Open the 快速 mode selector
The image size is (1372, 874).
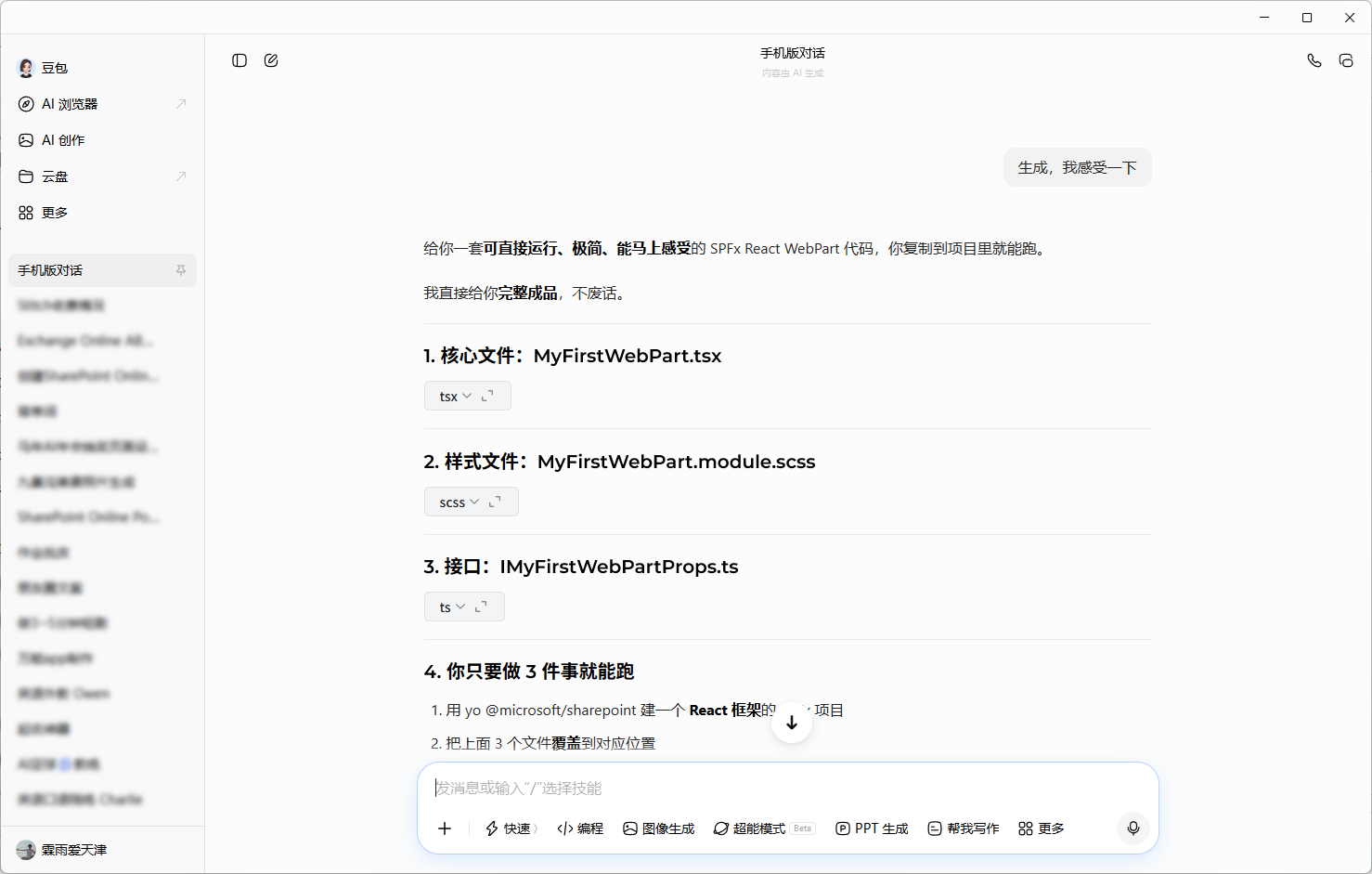511,828
